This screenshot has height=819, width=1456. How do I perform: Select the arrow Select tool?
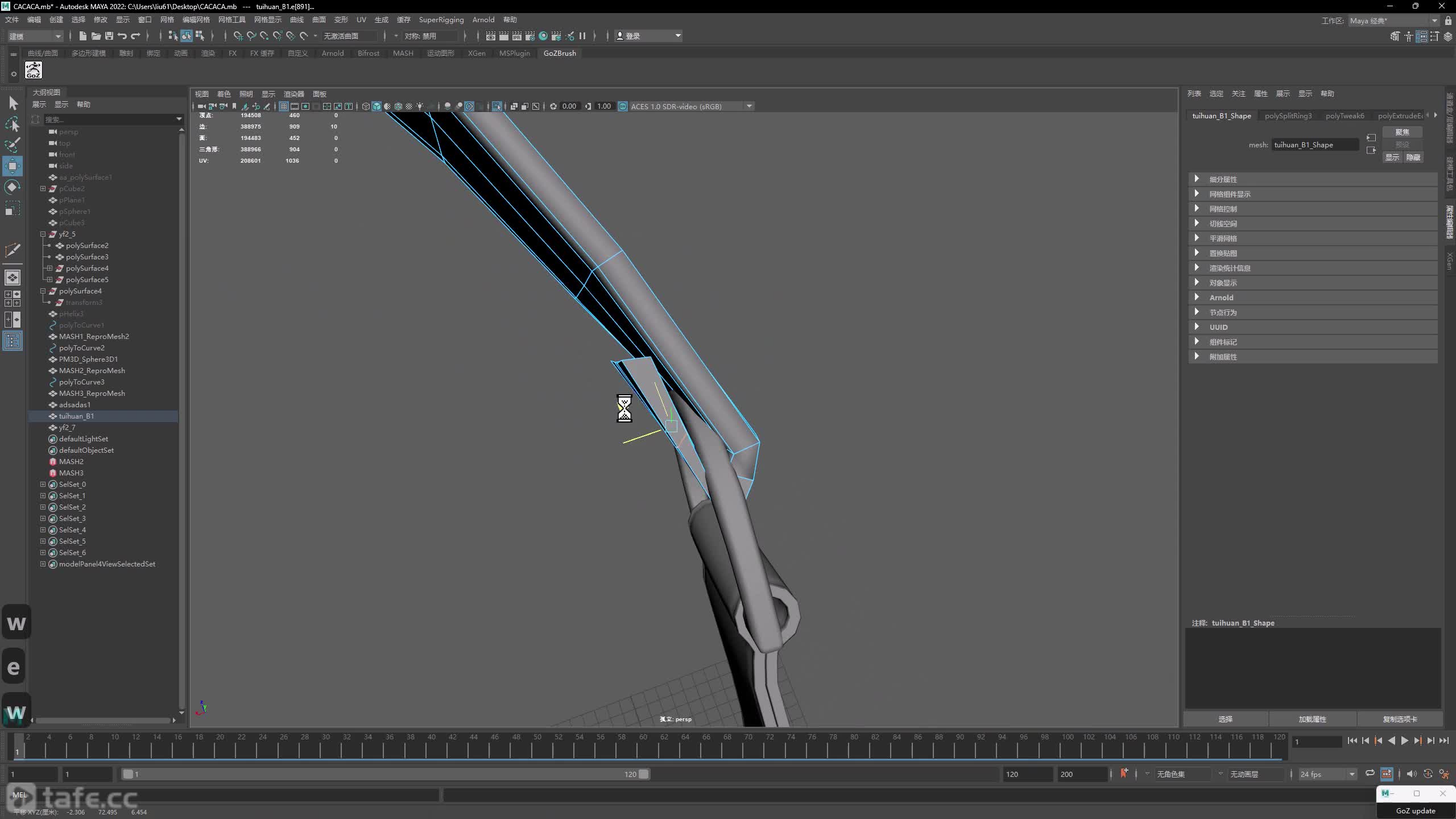(13, 104)
